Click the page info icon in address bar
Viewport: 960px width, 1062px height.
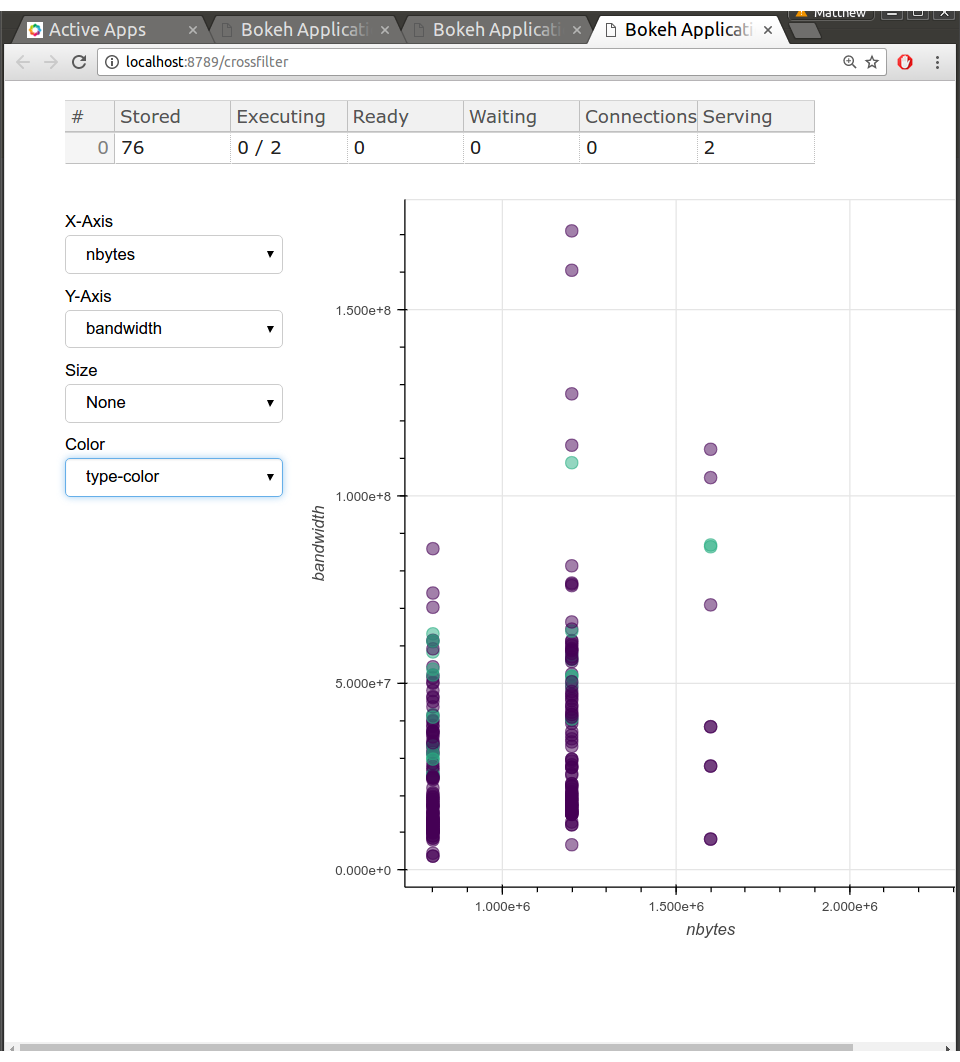pos(111,61)
